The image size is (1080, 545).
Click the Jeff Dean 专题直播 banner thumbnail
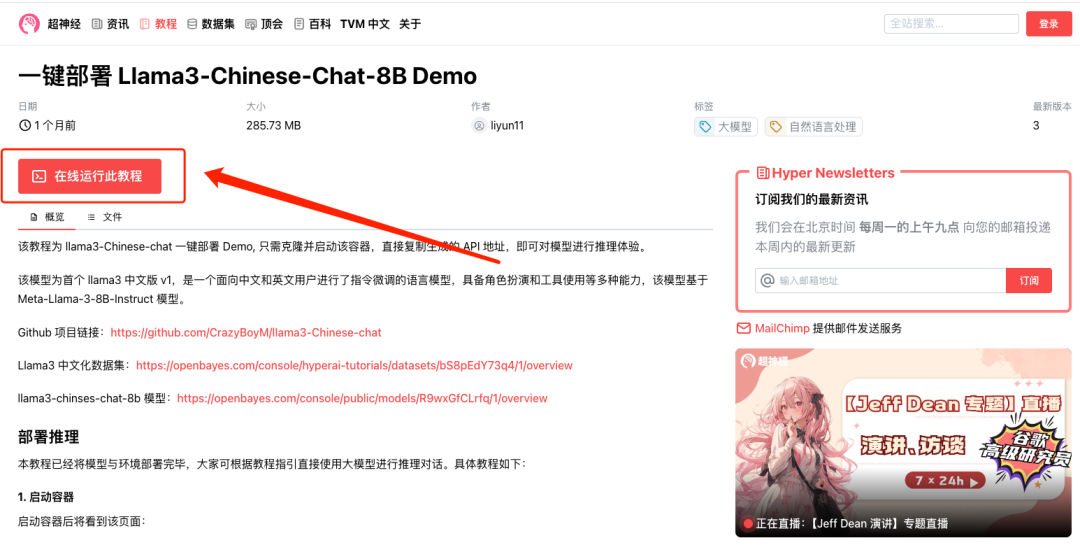pos(903,442)
